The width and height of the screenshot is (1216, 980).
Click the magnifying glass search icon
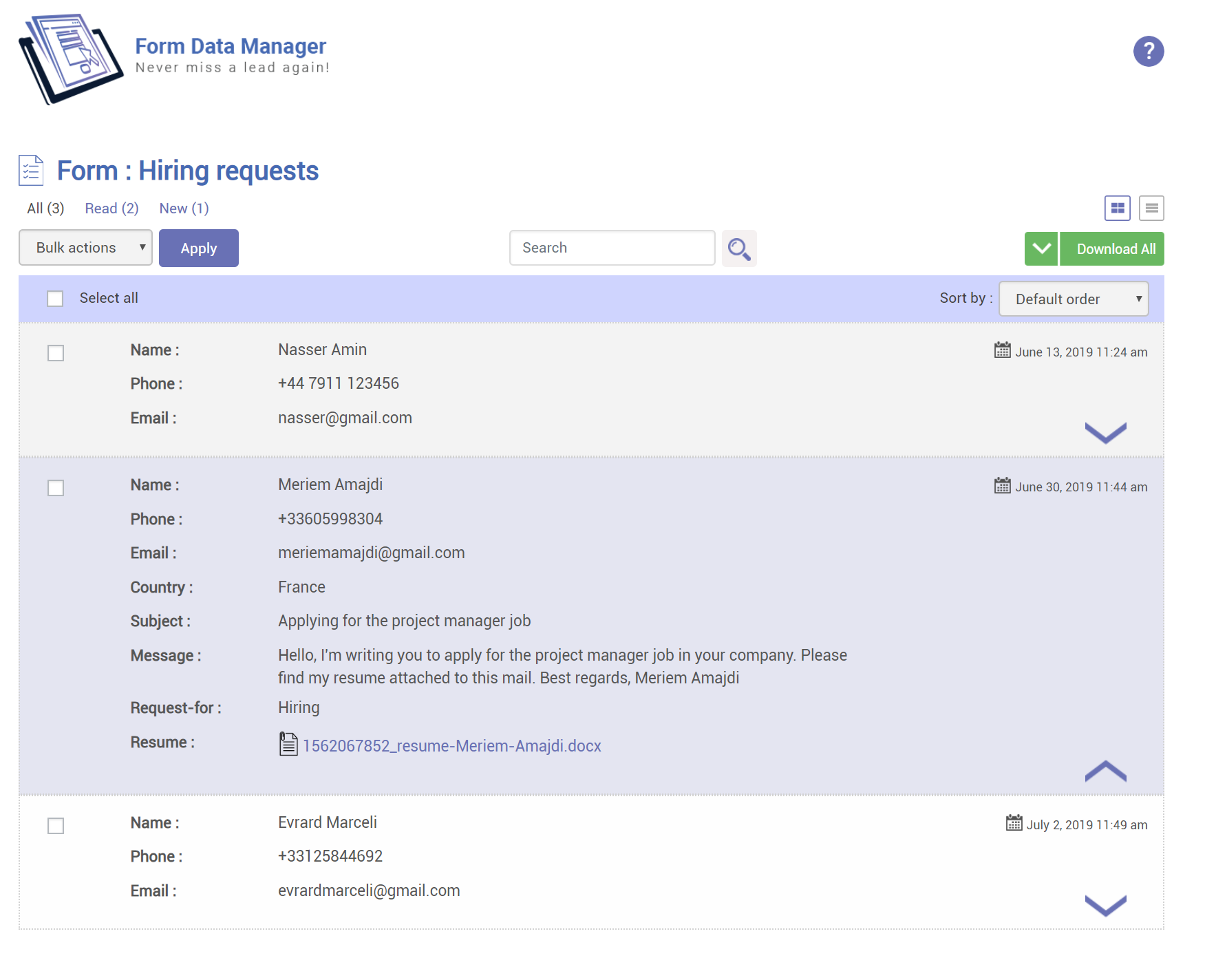(739, 248)
